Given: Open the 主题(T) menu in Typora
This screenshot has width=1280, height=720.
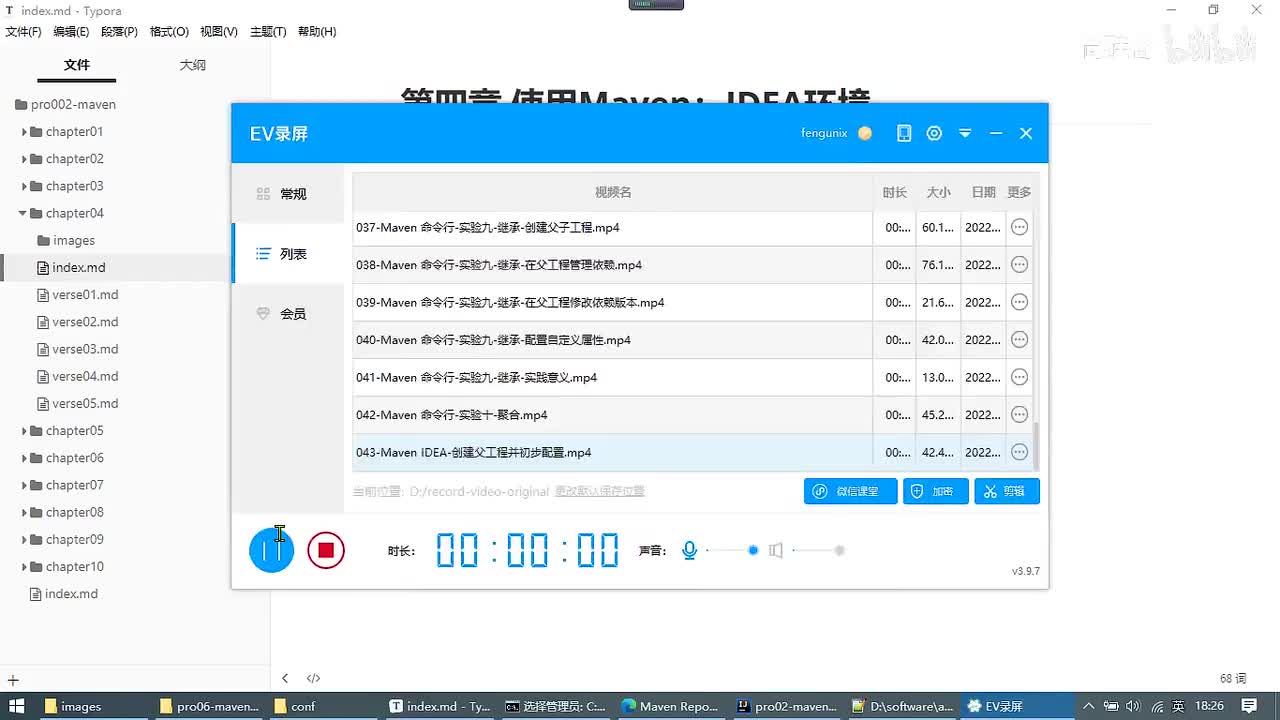Looking at the screenshot, I should pos(268,32).
